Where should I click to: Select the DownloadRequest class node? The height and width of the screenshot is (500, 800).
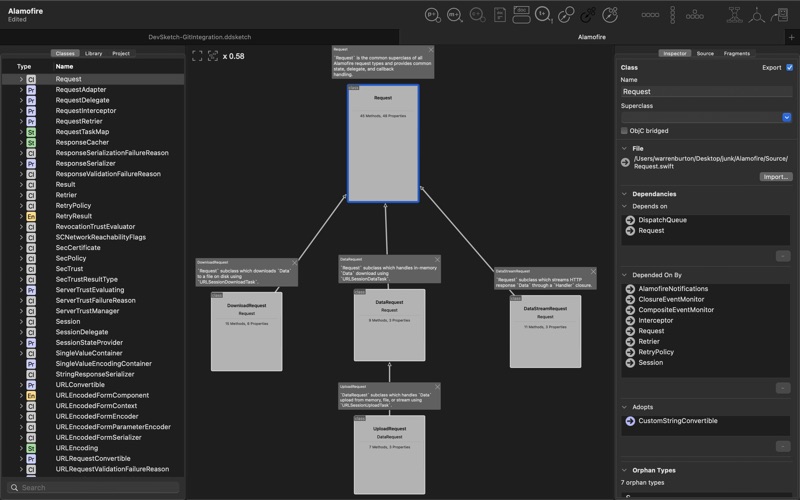pyautogui.click(x=246, y=332)
